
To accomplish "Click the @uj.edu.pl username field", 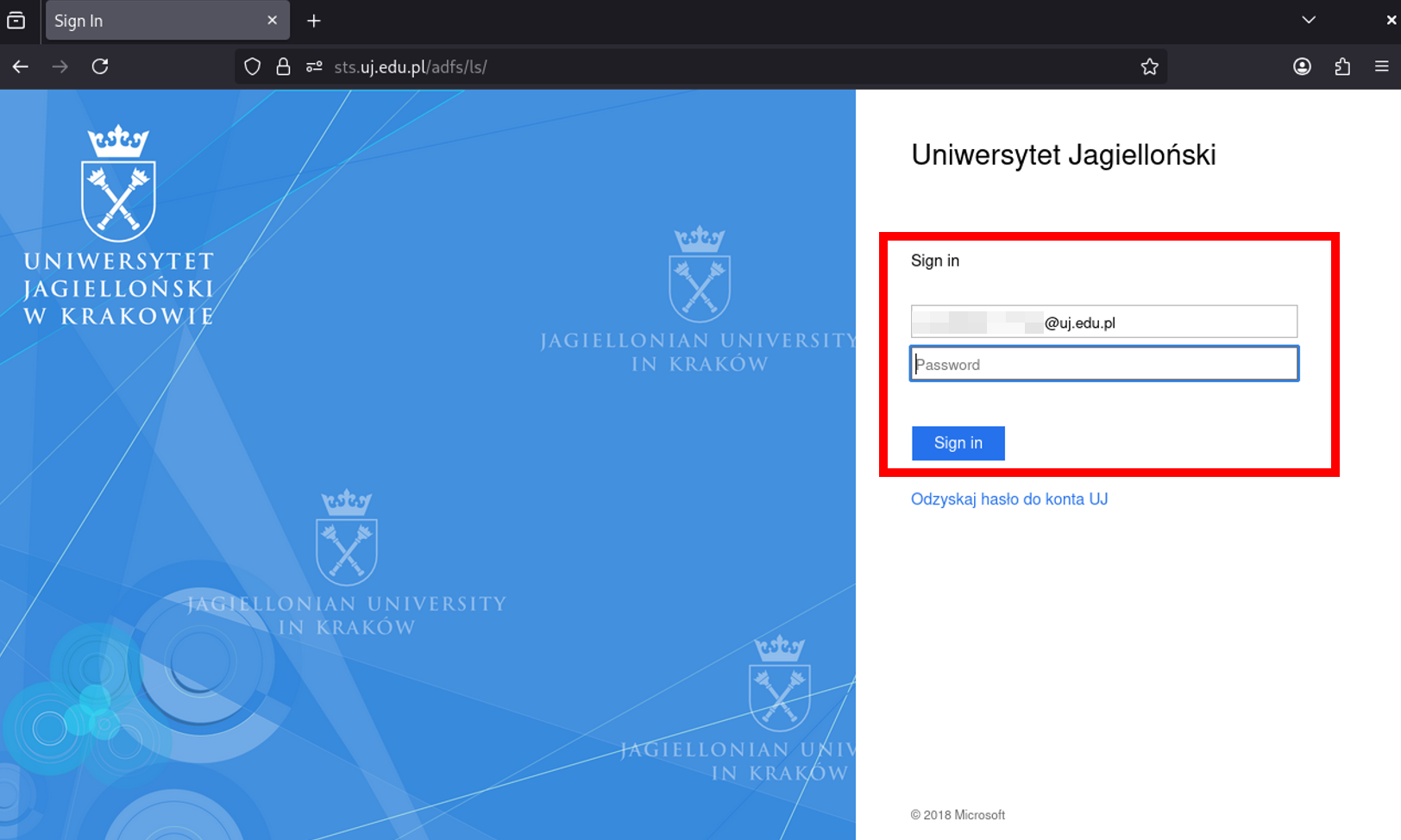I will (x=1104, y=322).
